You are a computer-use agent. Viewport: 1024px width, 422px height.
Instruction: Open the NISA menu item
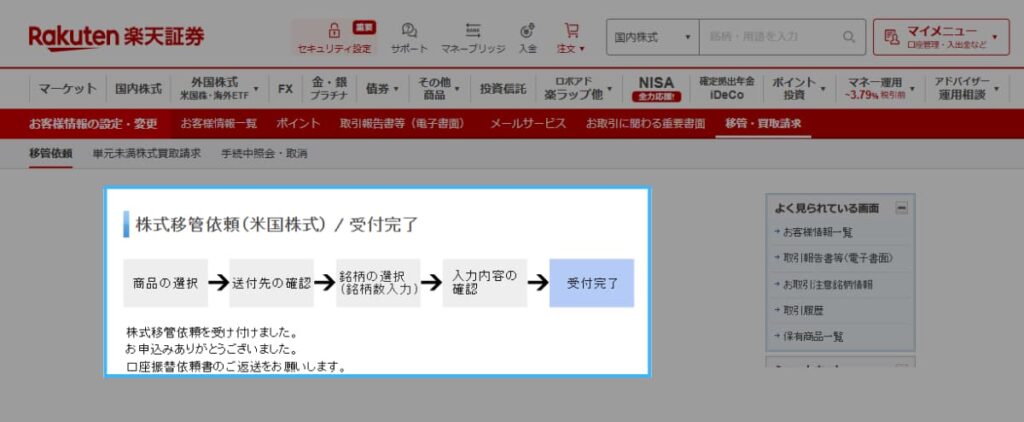coord(656,88)
